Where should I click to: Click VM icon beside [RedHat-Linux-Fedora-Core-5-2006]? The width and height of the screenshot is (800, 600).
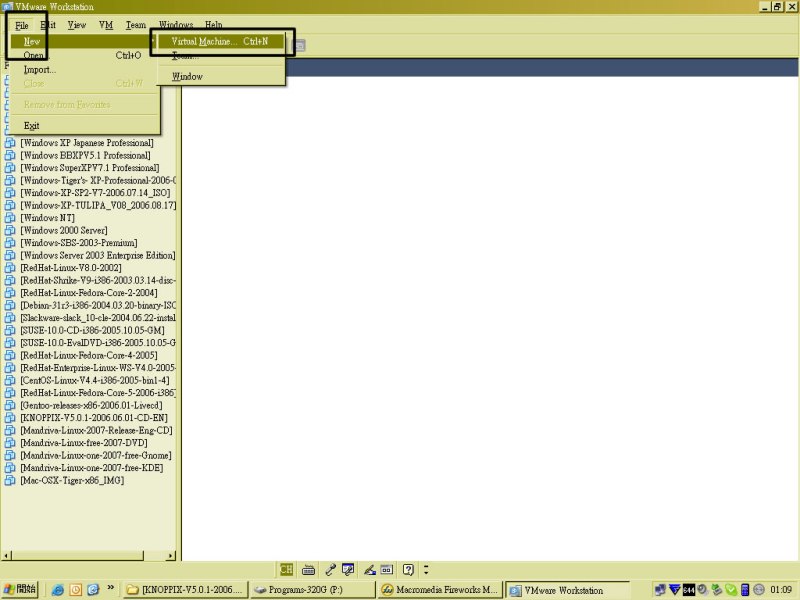pyautogui.click(x=10, y=393)
